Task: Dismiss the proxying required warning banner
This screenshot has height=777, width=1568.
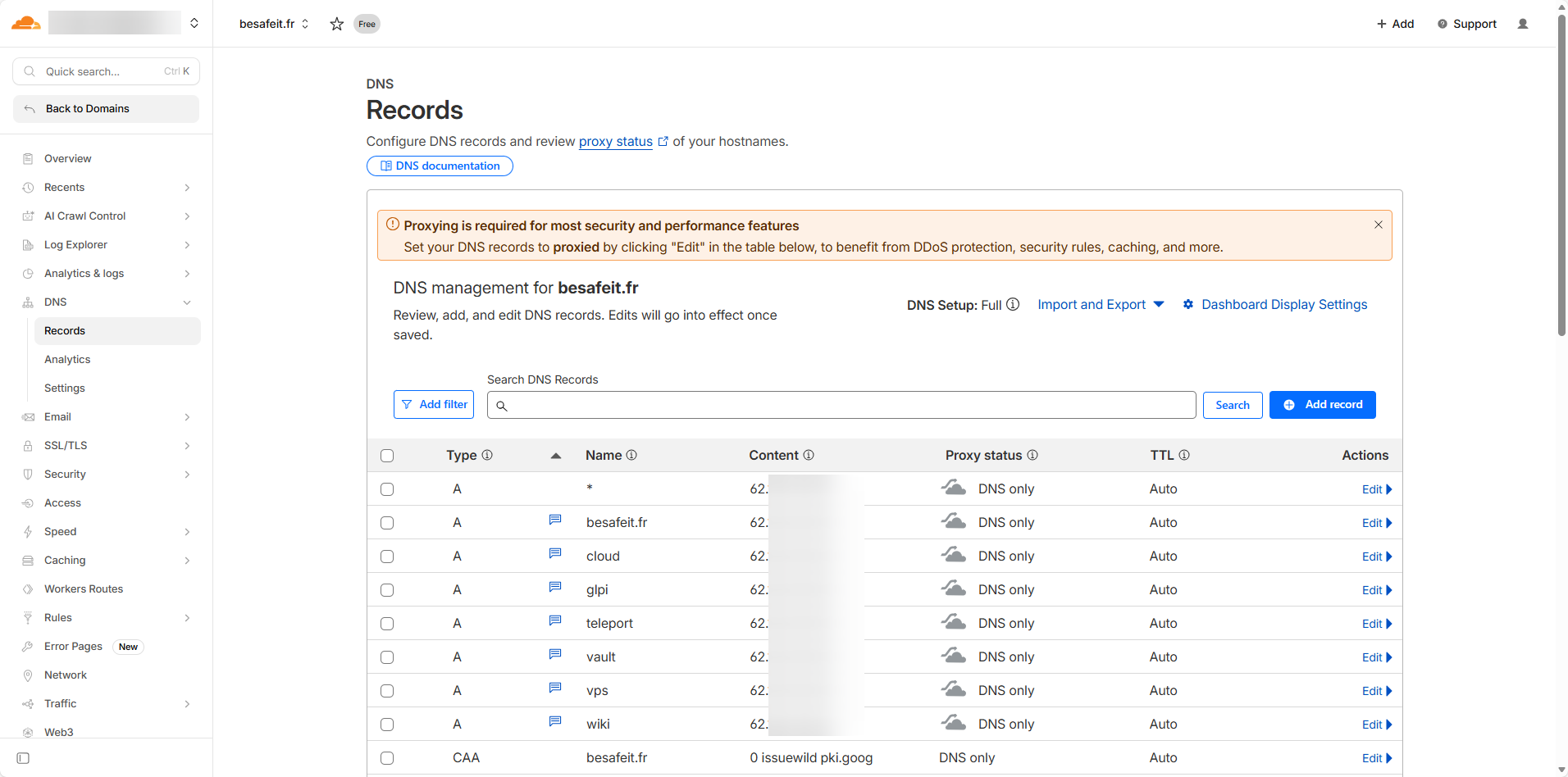Action: coord(1379,225)
